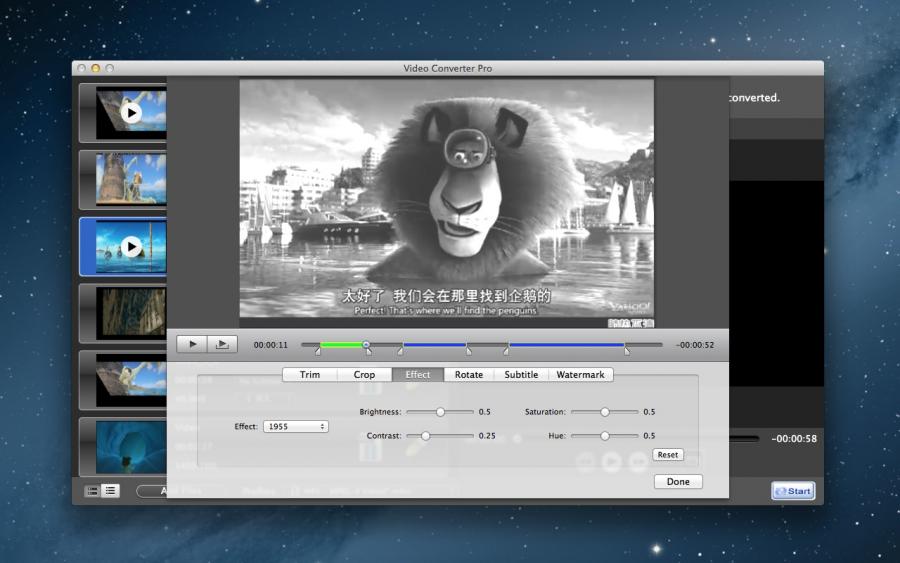900x563 pixels.
Task: Go to the Subtitle tab
Action: 521,375
